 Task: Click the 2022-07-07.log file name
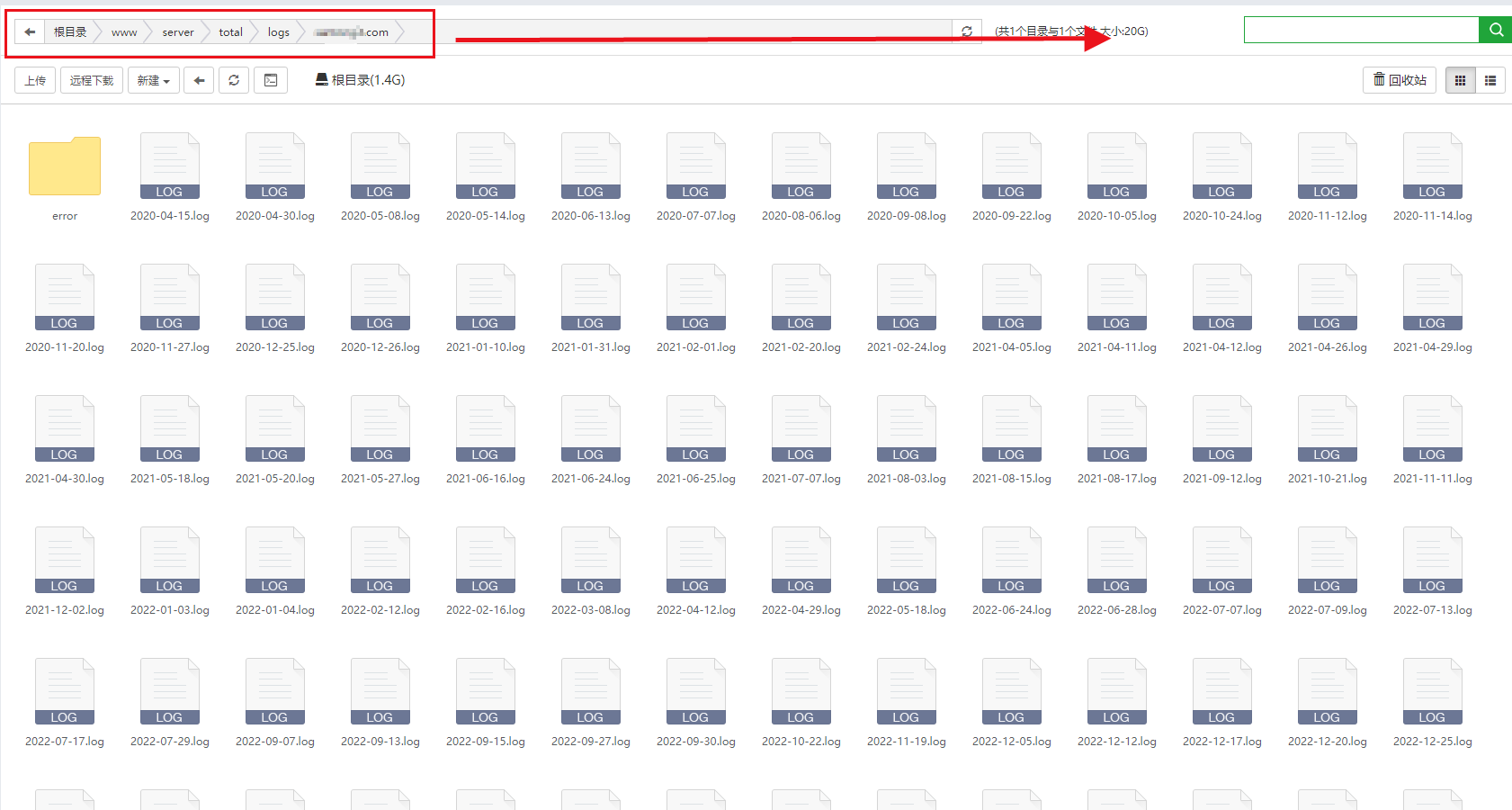(x=1222, y=610)
